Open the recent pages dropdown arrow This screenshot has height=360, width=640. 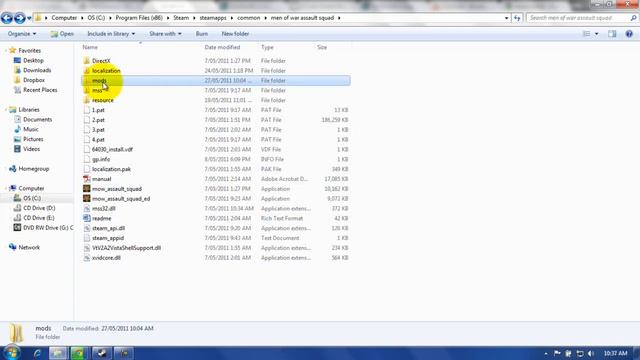(x=29, y=18)
